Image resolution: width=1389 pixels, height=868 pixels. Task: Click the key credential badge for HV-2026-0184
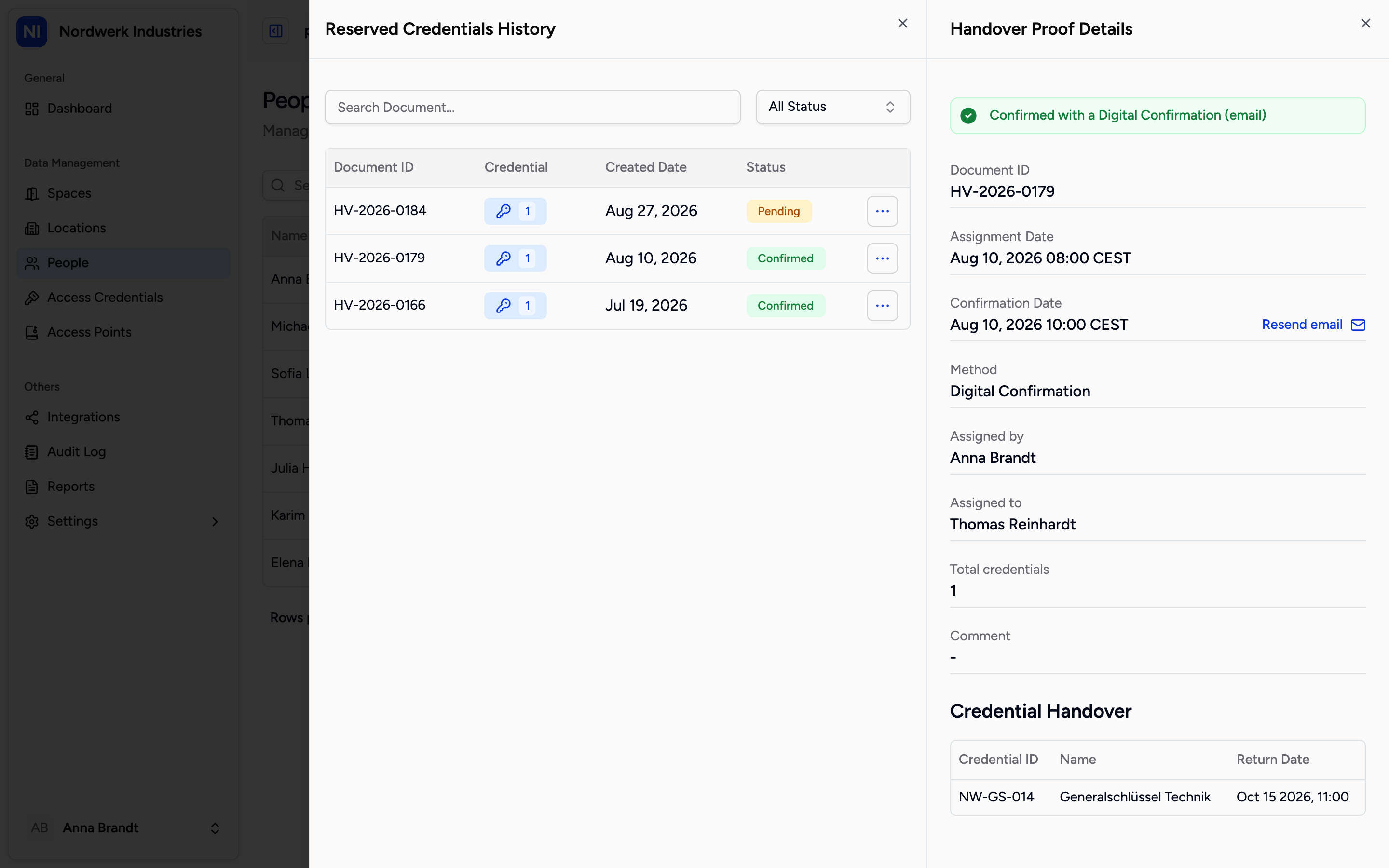pos(516,211)
